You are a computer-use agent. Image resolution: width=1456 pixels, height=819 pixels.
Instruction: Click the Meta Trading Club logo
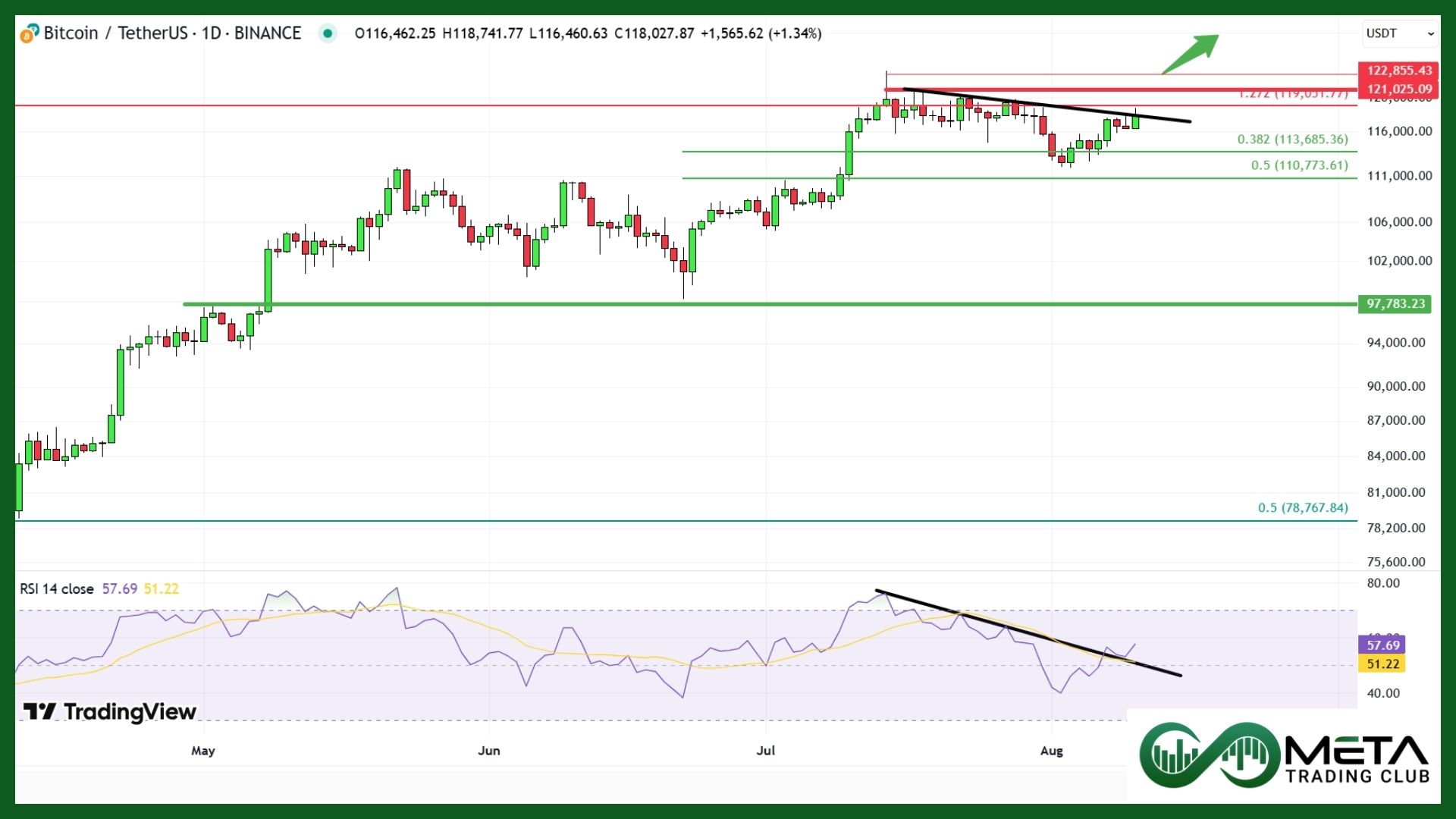point(1284,755)
